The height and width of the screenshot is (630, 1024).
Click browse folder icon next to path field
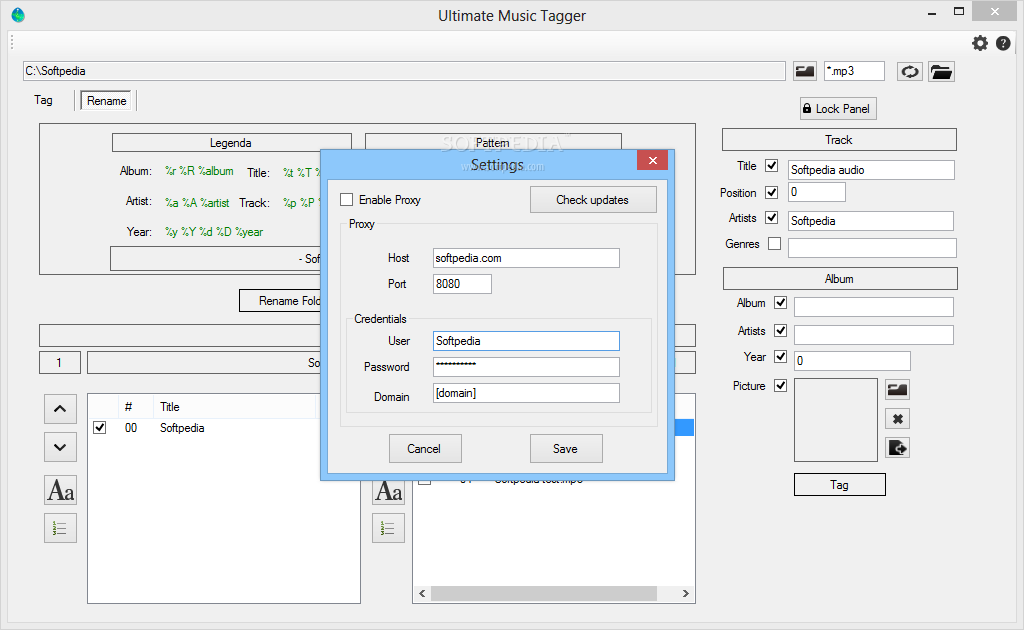(x=805, y=71)
